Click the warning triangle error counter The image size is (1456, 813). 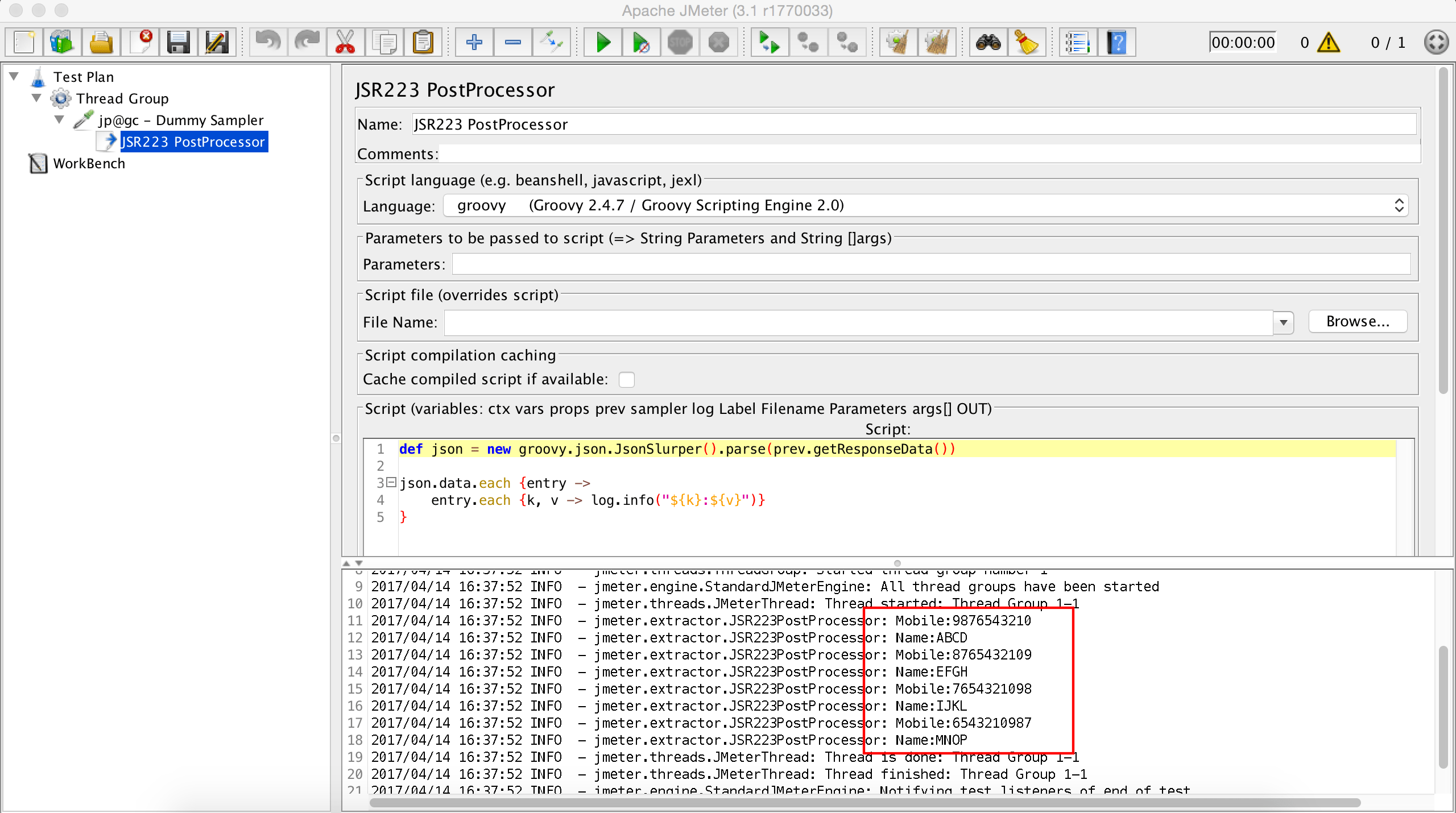(1329, 43)
